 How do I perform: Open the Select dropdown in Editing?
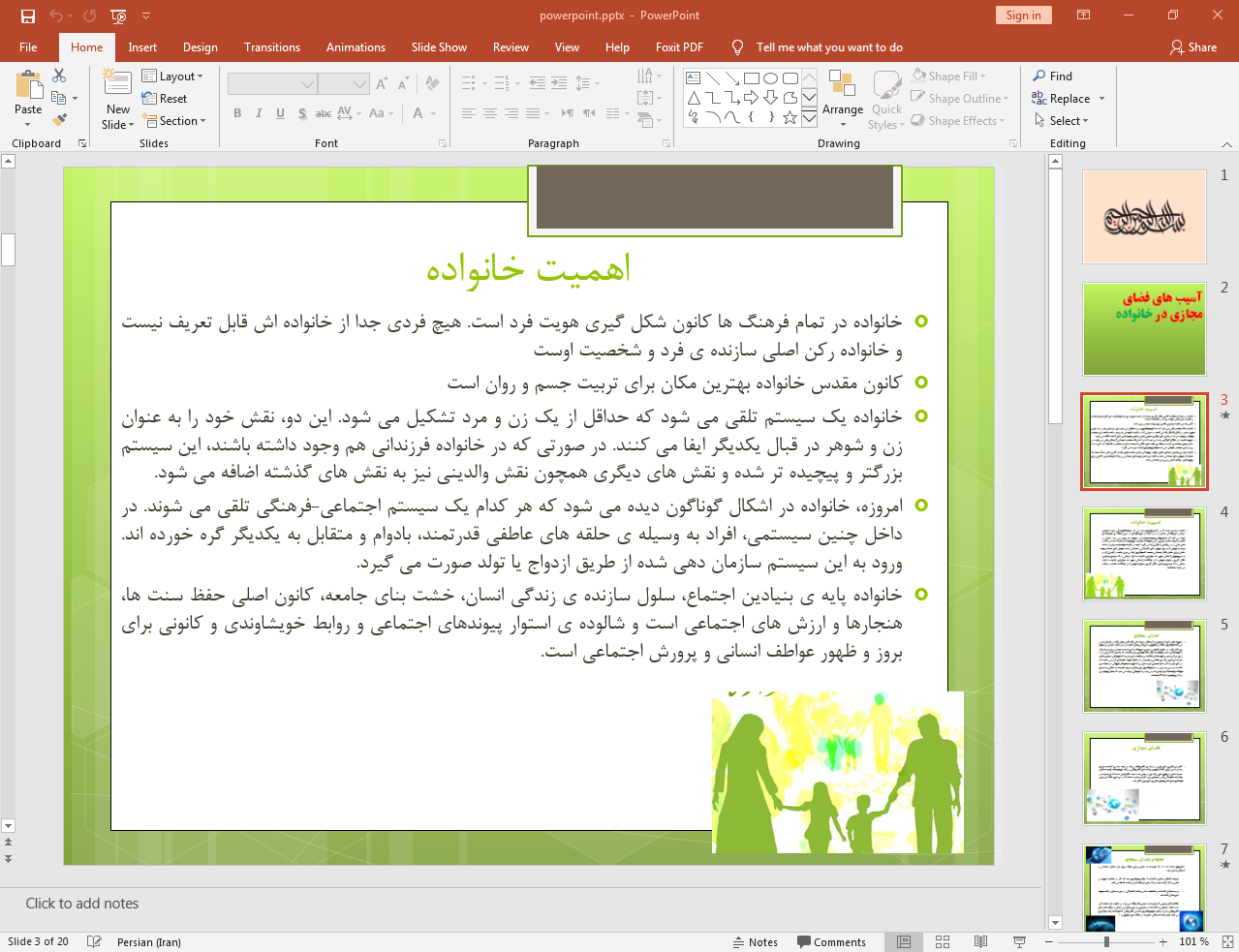pyautogui.click(x=1062, y=121)
